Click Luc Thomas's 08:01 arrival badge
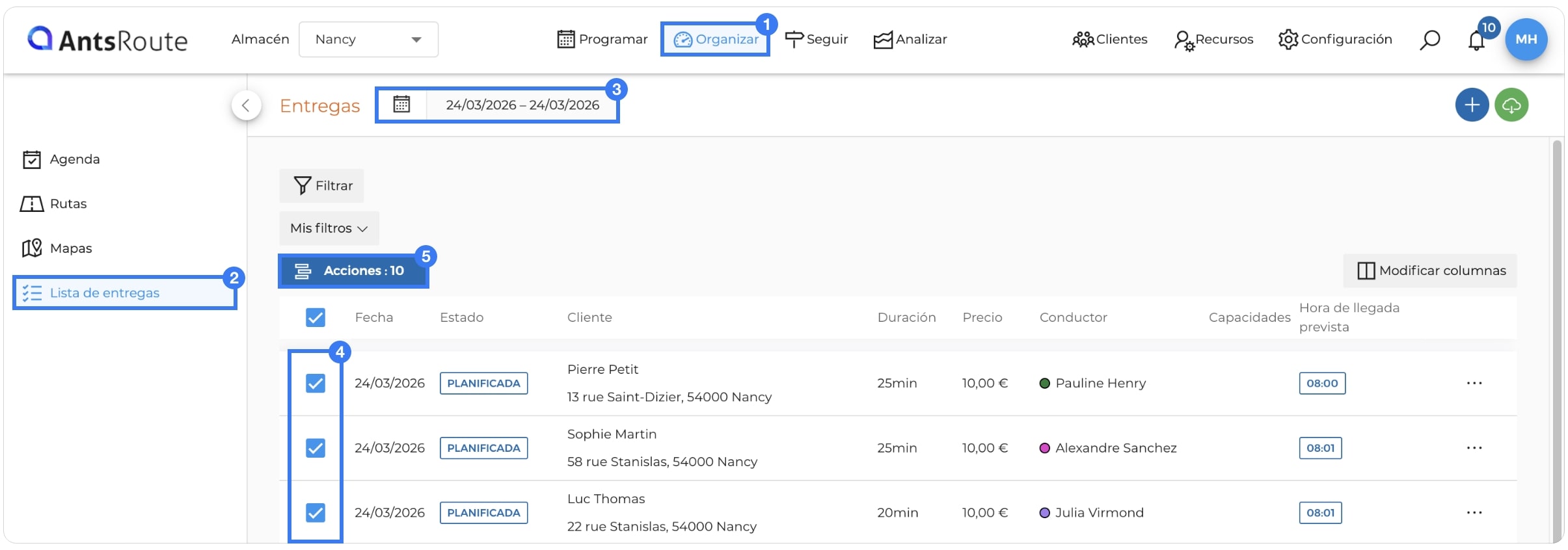The height and width of the screenshot is (550, 1568). coord(1320,513)
